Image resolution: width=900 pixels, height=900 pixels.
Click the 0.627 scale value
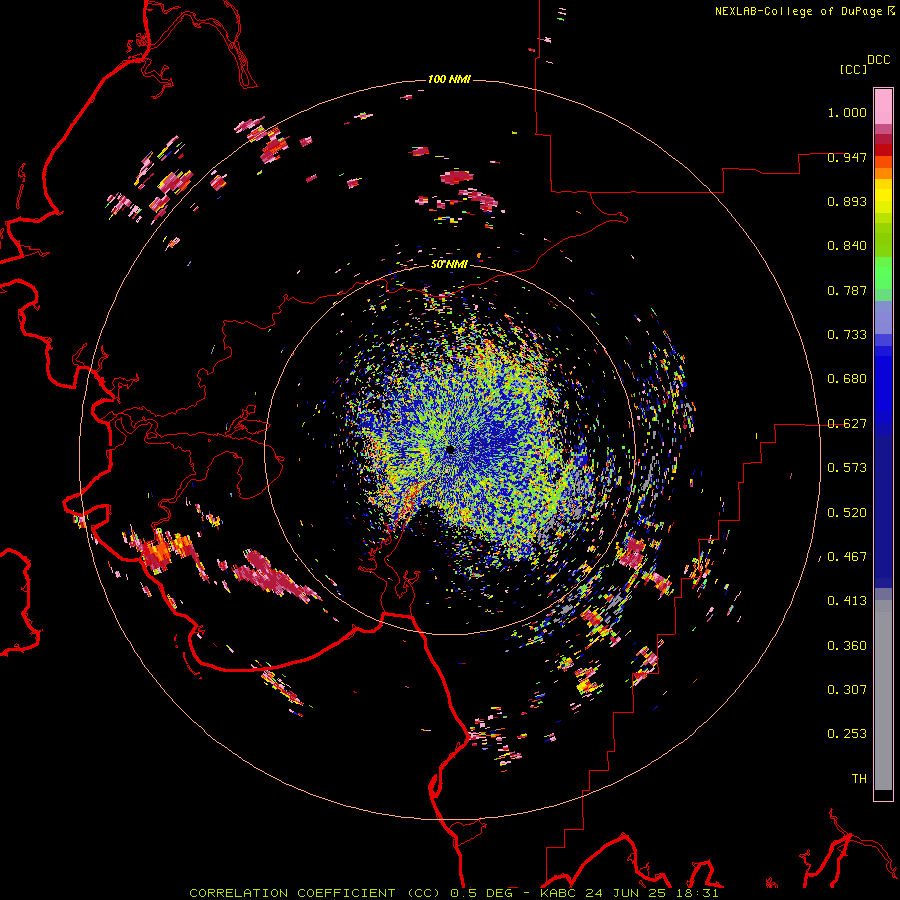point(847,424)
